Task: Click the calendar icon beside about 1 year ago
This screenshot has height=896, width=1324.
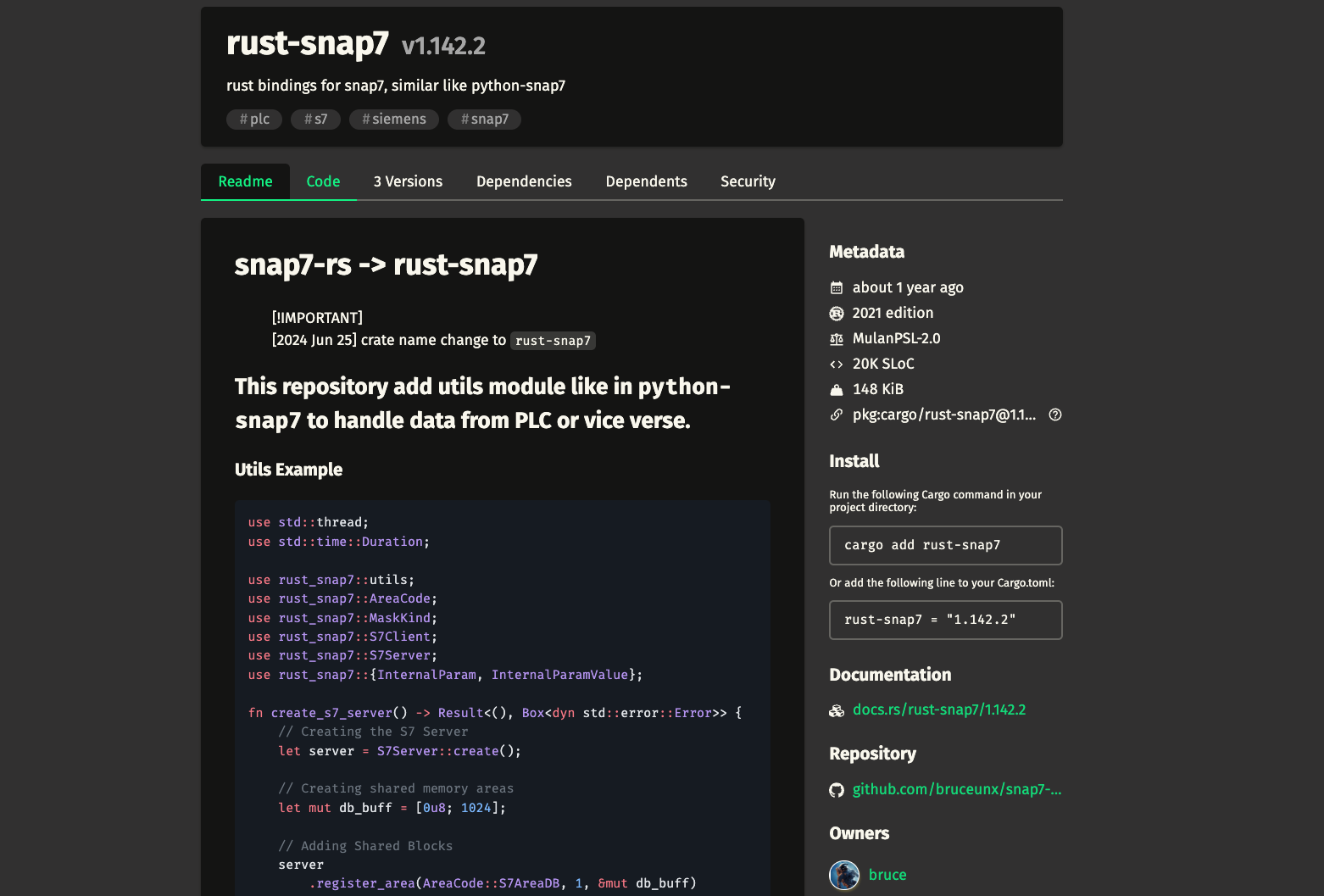Action: coord(837,288)
